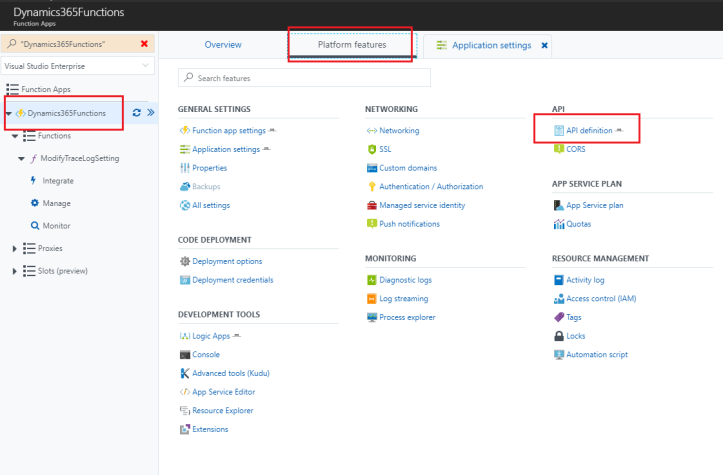The width and height of the screenshot is (723, 475).
Task: Click the Diagnostic logs icon
Action: tap(371, 280)
